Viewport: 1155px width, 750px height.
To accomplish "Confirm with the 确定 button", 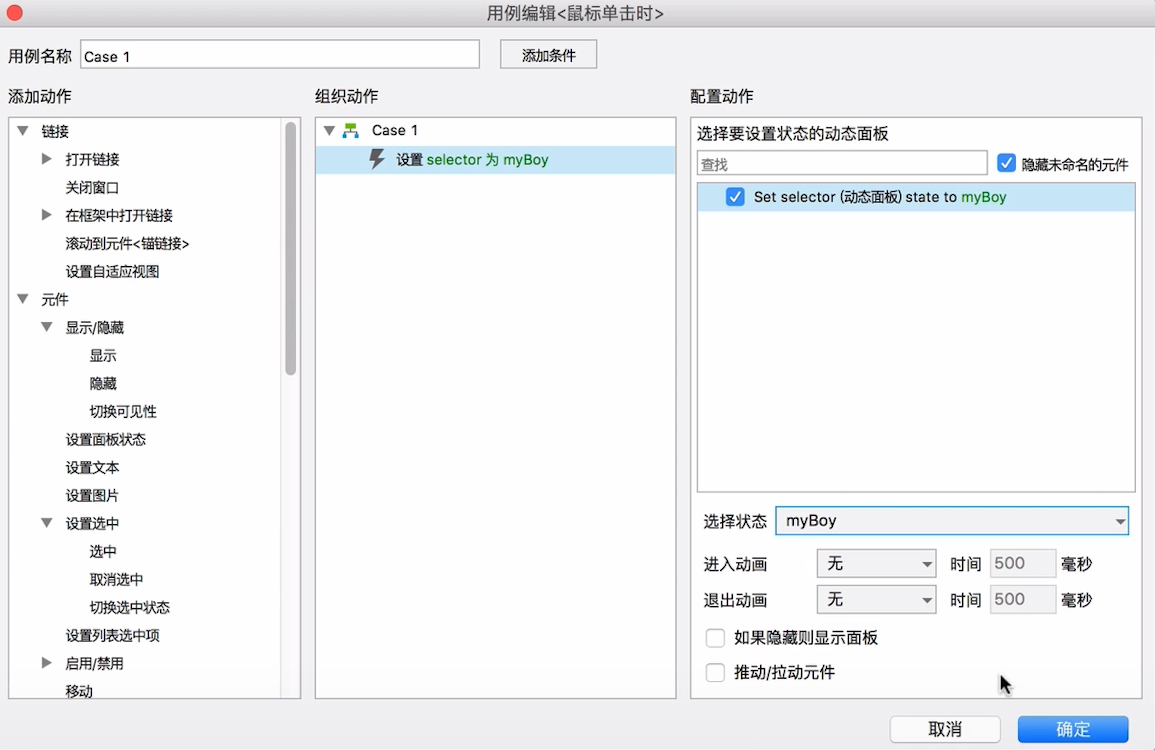I will pyautogui.click(x=1073, y=729).
